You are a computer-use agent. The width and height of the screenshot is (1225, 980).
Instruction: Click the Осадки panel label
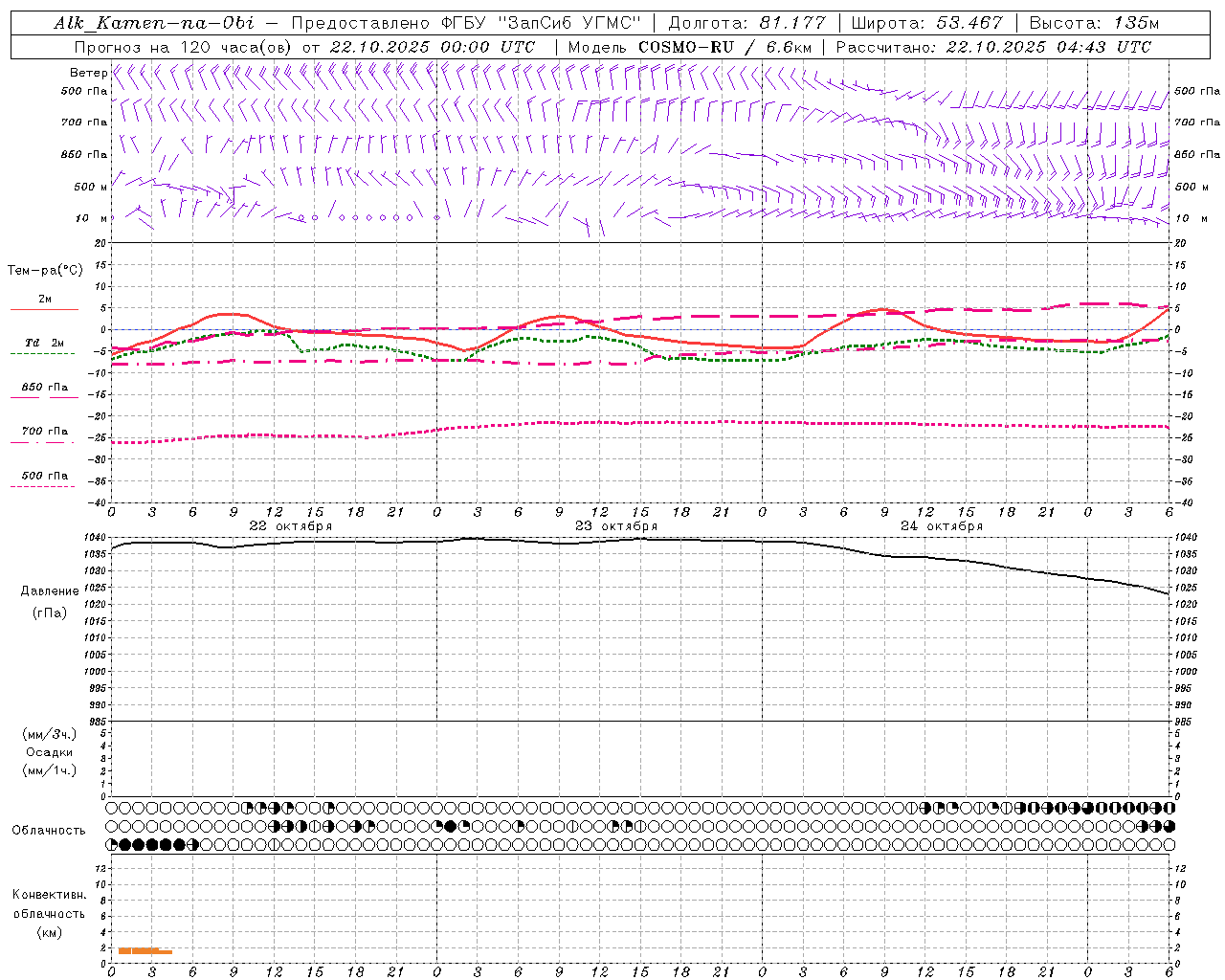(50, 752)
